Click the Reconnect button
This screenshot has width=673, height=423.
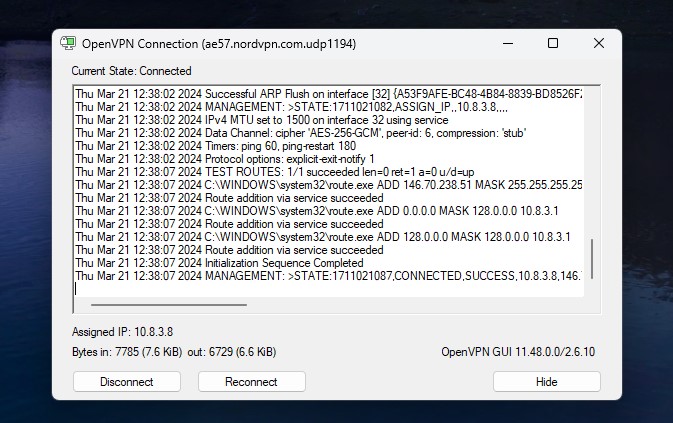[252, 381]
